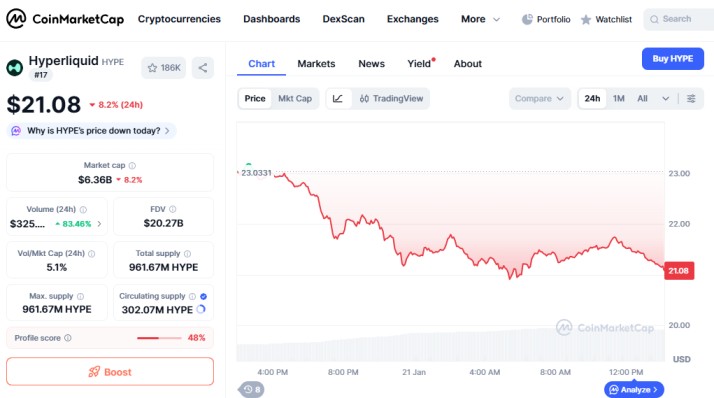Viewport: 714px width, 398px height.
Task: Select the All time range
Action: (642, 98)
